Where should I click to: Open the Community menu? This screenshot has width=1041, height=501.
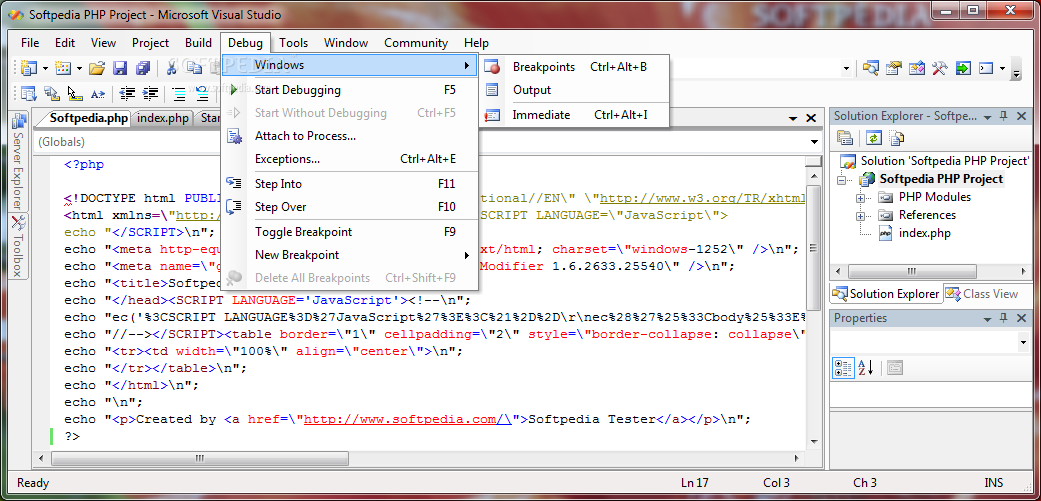pos(416,42)
